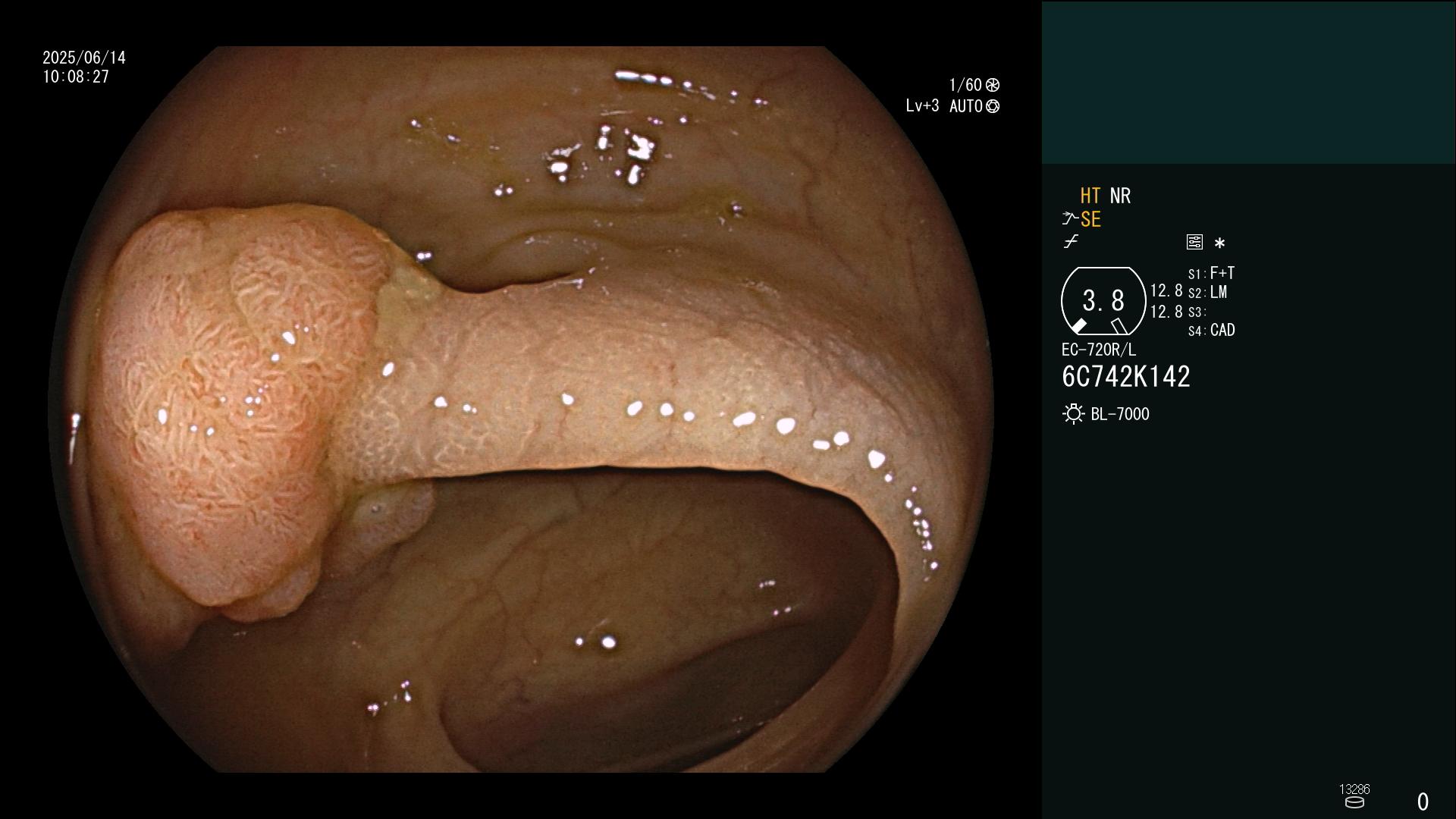Screen dimensions: 1456x819
Task: Click the filled square marker in scope diagram
Action: tap(1078, 326)
